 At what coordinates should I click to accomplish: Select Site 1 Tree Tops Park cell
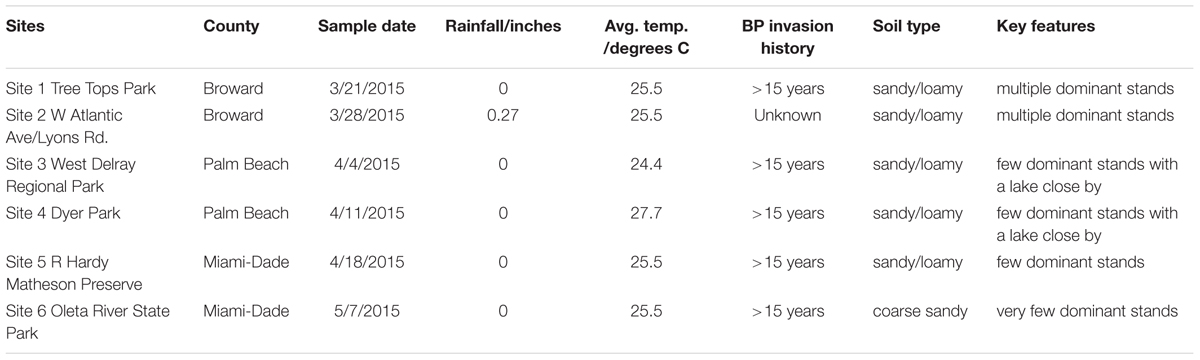tap(77, 89)
